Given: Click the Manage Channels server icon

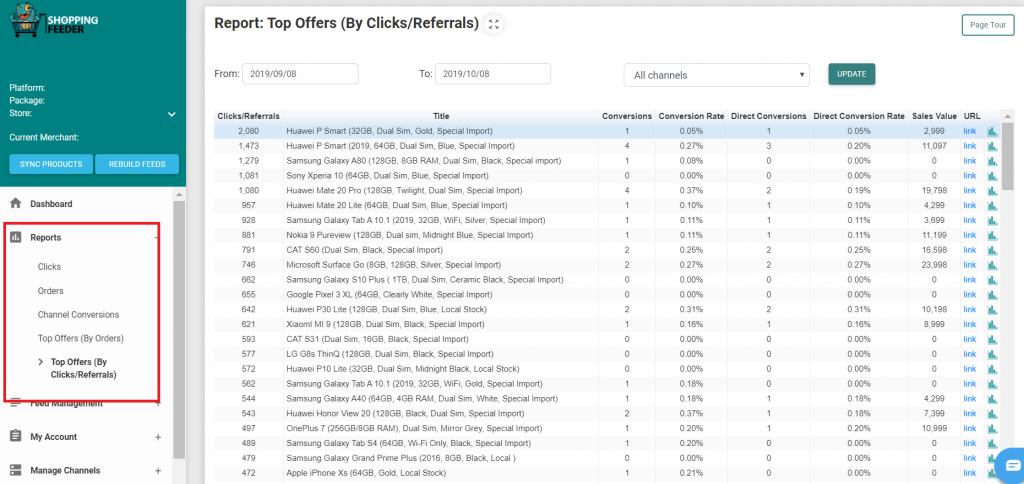Looking at the screenshot, I should point(16,470).
